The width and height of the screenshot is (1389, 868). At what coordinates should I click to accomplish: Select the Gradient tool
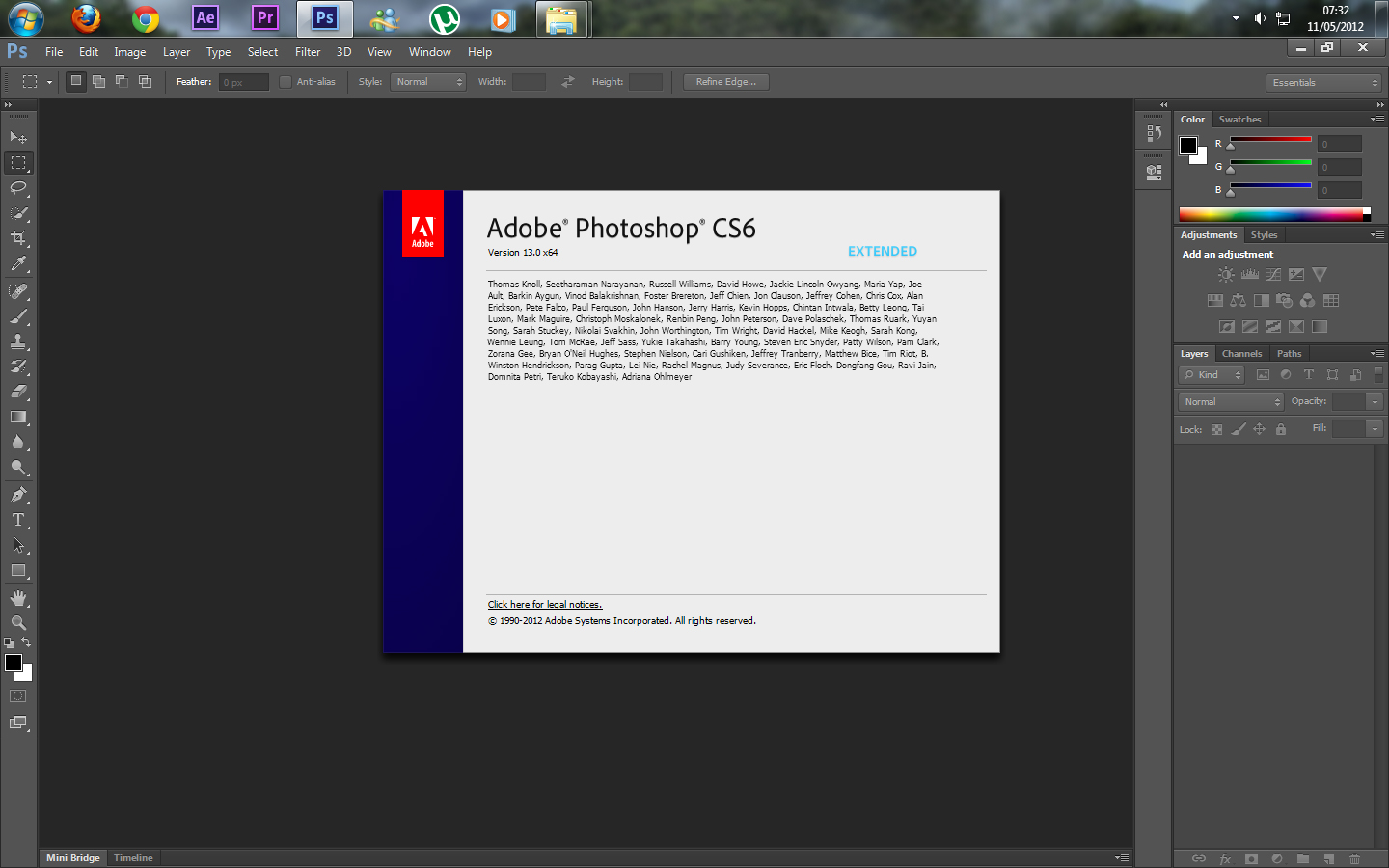coord(18,417)
